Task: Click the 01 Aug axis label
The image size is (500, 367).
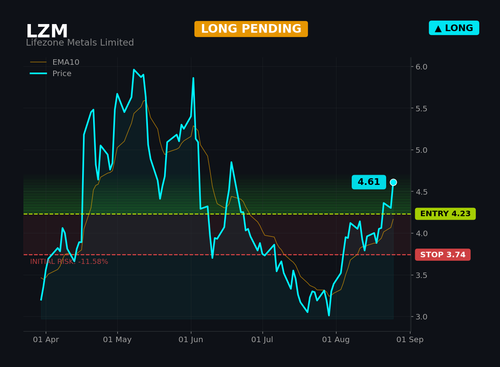Action: click(x=336, y=340)
